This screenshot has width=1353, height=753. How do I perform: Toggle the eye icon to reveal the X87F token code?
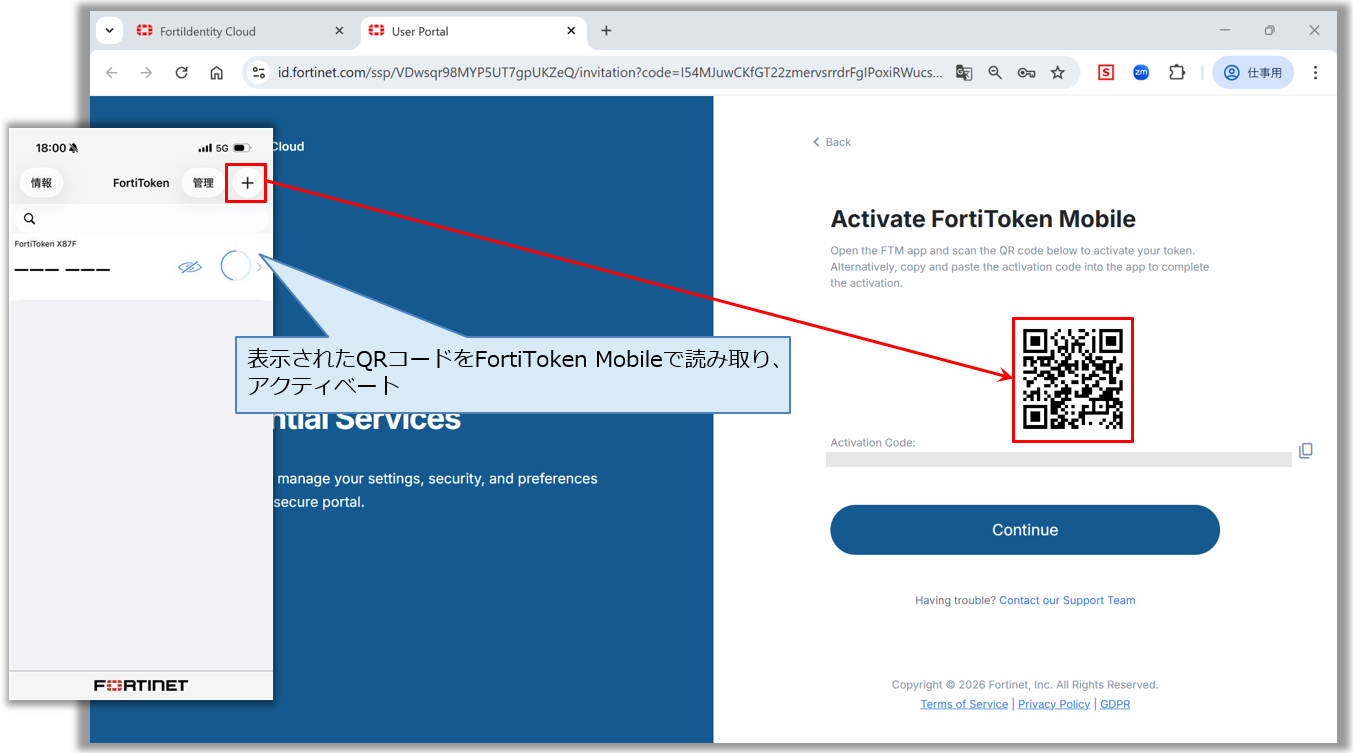coord(190,267)
